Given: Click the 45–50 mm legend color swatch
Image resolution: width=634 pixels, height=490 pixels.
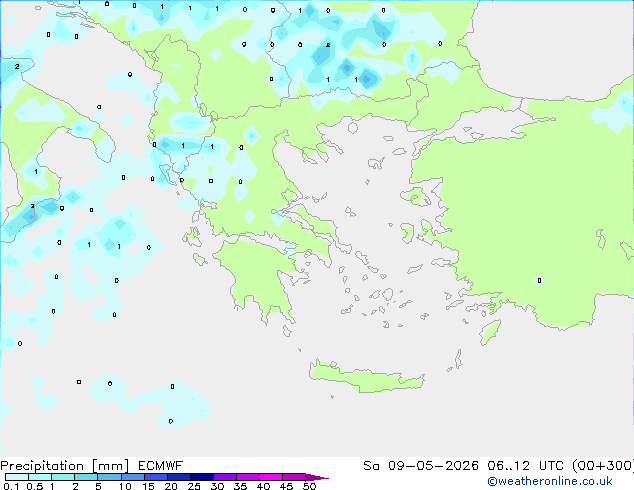Looking at the screenshot, I should point(294,477).
